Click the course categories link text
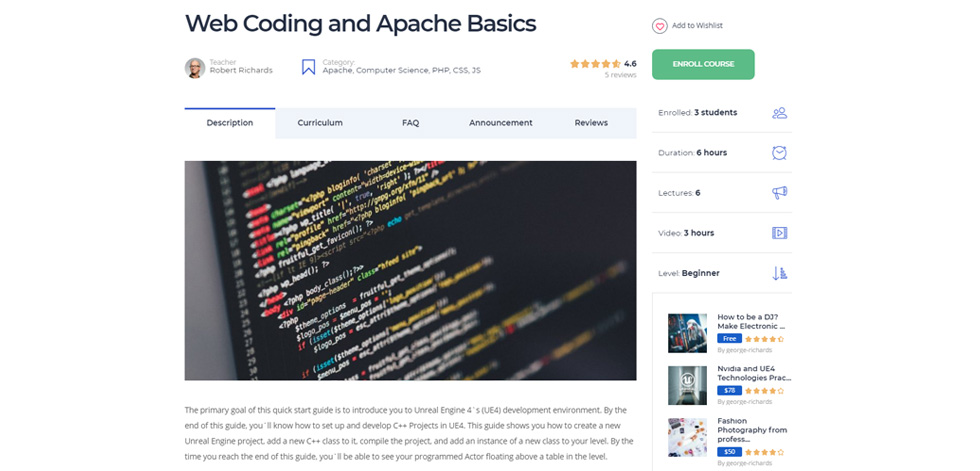980x471 pixels. (402, 71)
